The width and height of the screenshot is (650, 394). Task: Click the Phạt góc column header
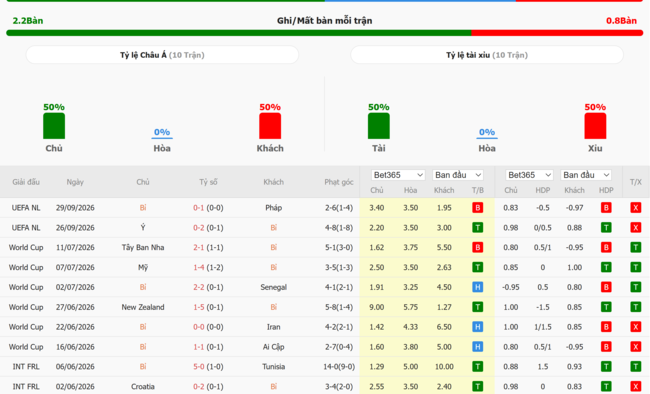point(339,182)
